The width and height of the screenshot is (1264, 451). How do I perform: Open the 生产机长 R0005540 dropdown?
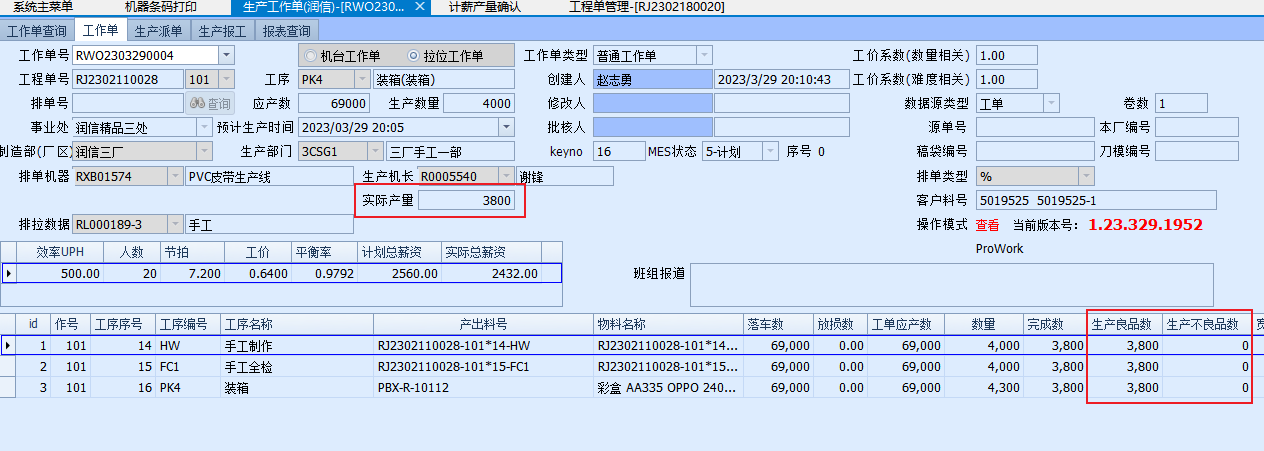[x=505, y=176]
